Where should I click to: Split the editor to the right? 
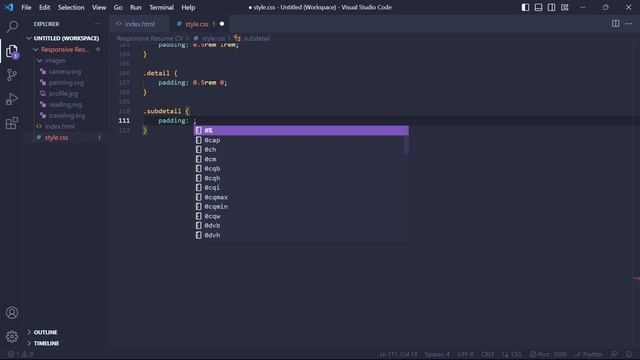point(616,24)
